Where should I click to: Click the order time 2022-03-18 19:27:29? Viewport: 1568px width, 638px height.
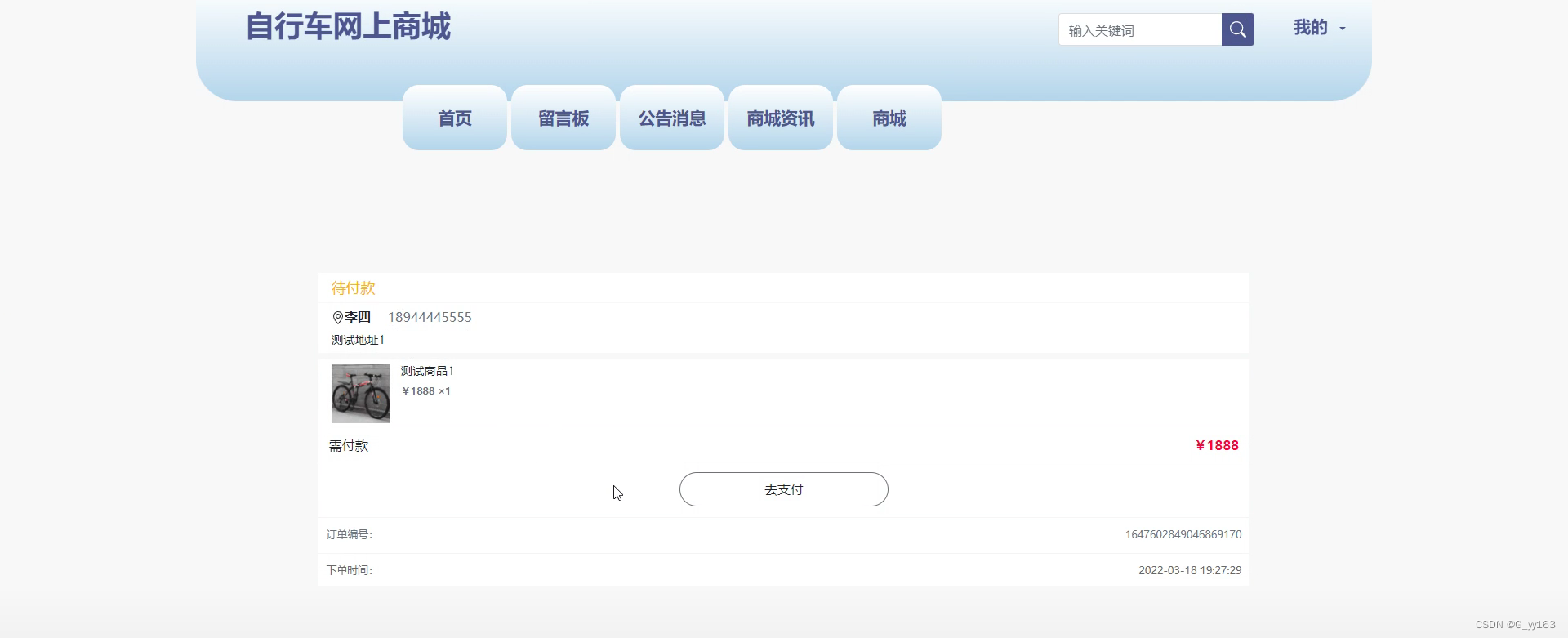pyautogui.click(x=1190, y=570)
